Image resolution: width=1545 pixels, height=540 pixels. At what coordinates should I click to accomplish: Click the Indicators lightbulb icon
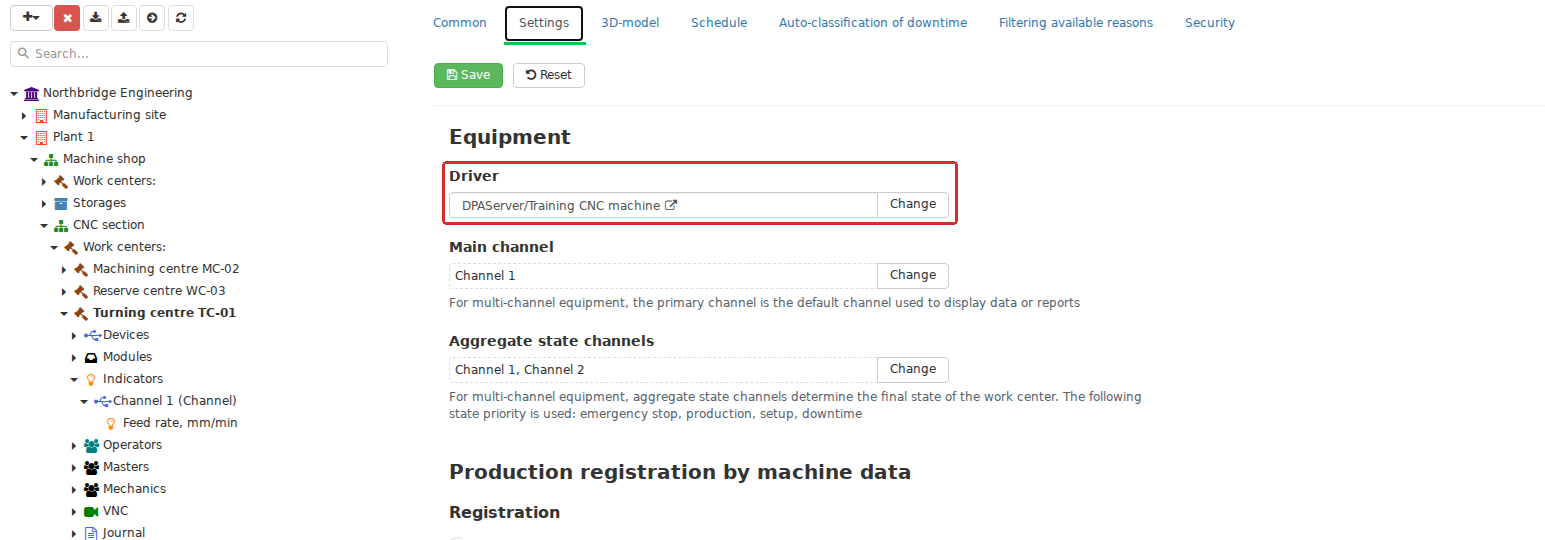tap(91, 379)
